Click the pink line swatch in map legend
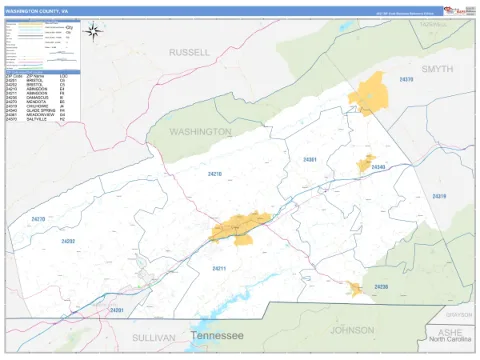 coord(31,62)
